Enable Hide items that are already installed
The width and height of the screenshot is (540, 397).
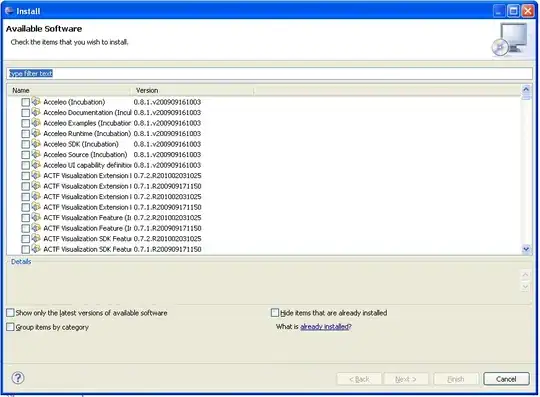[274, 313]
